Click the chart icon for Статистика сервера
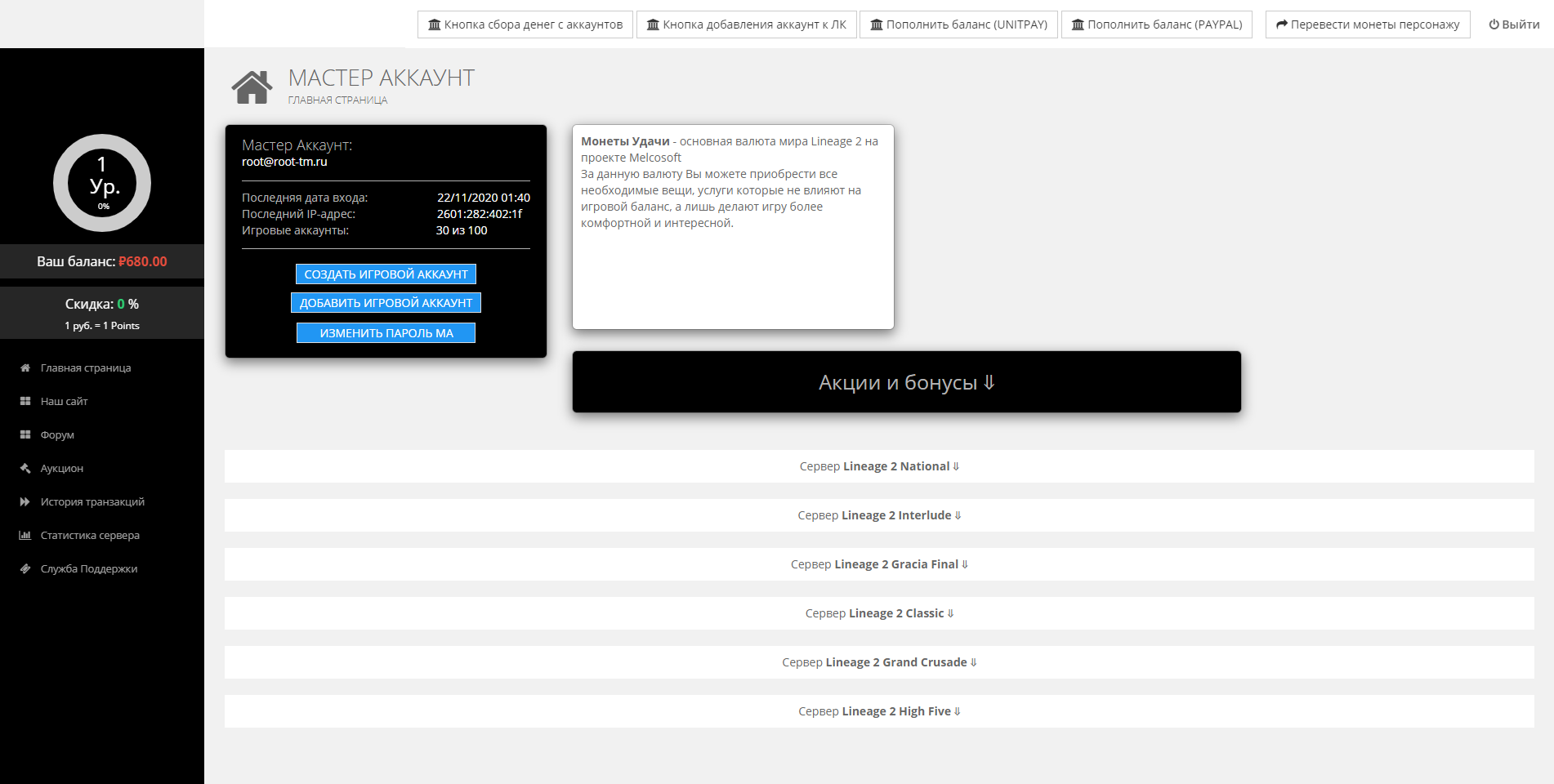 click(x=25, y=536)
